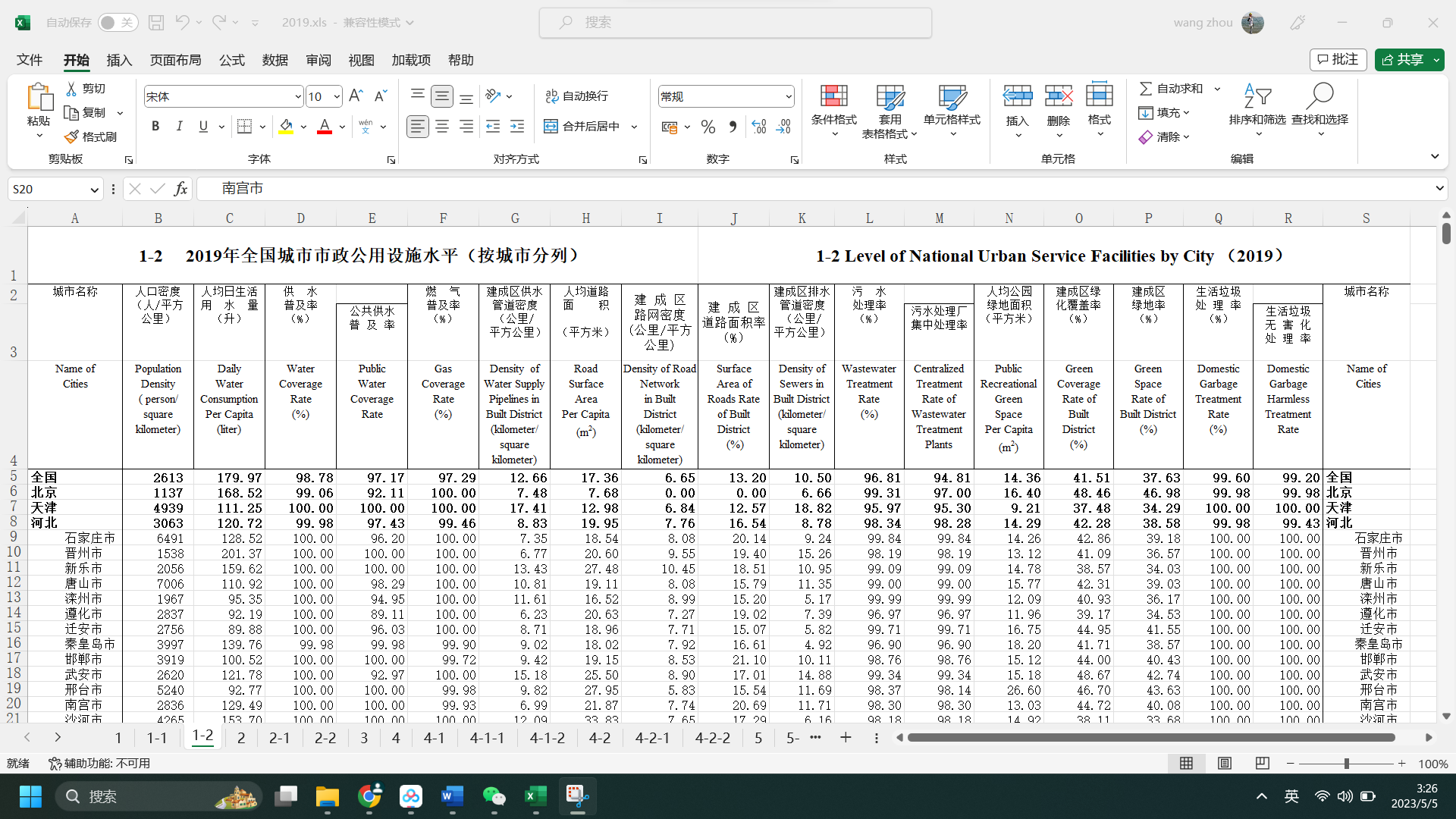Switch to Page Layout view in the status bar
The width and height of the screenshot is (1456, 819).
(x=1225, y=764)
